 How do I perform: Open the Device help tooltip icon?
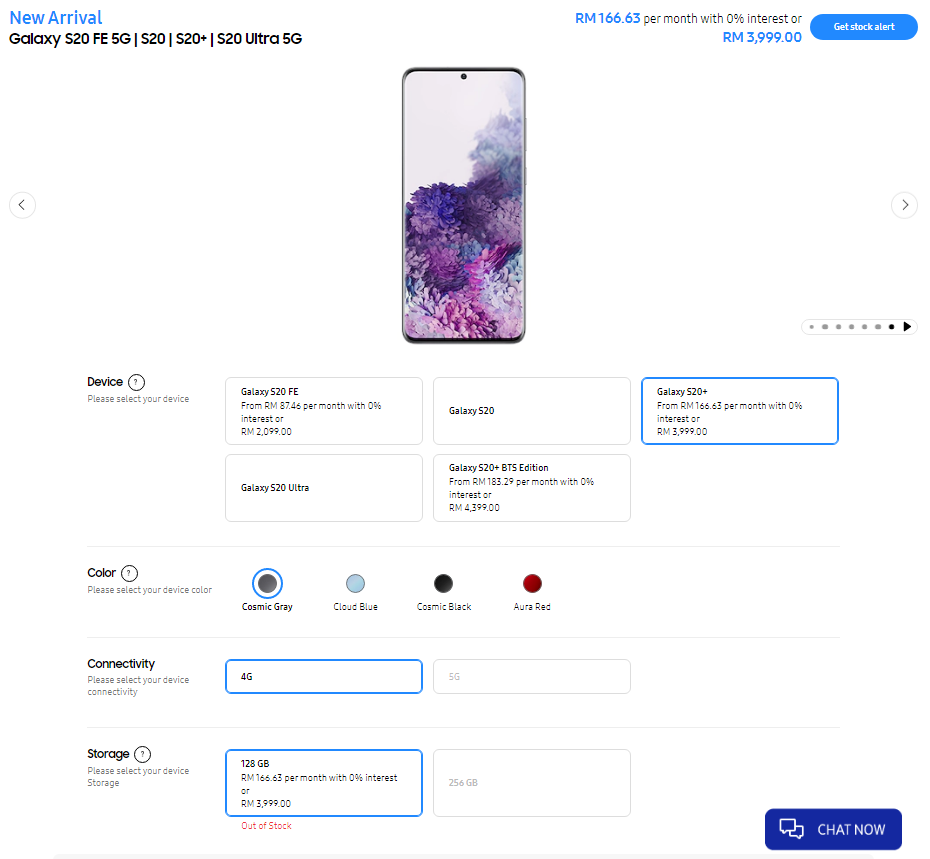137,382
